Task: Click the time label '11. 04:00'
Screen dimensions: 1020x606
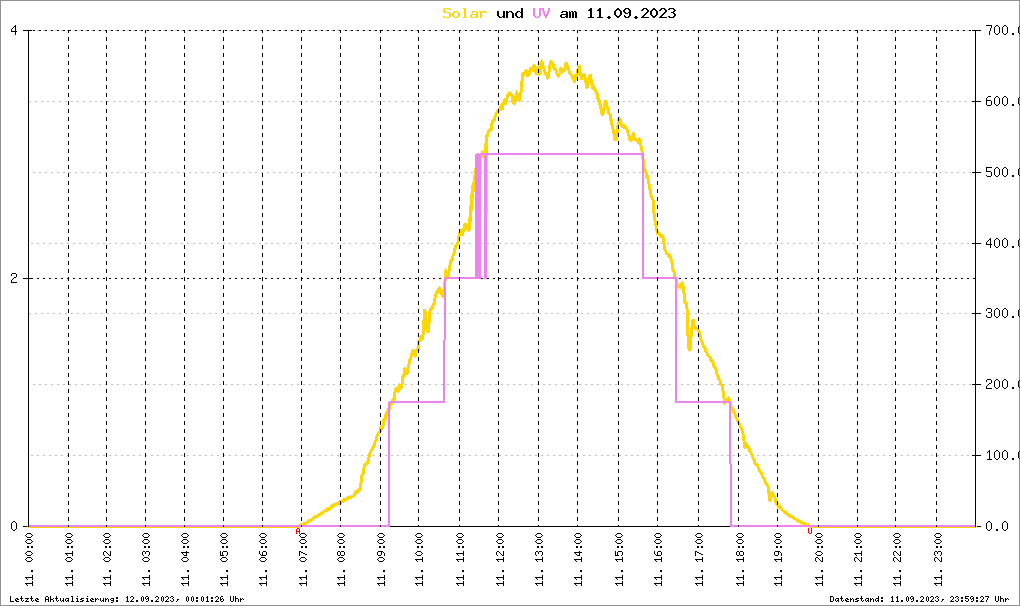Action: tap(185, 559)
